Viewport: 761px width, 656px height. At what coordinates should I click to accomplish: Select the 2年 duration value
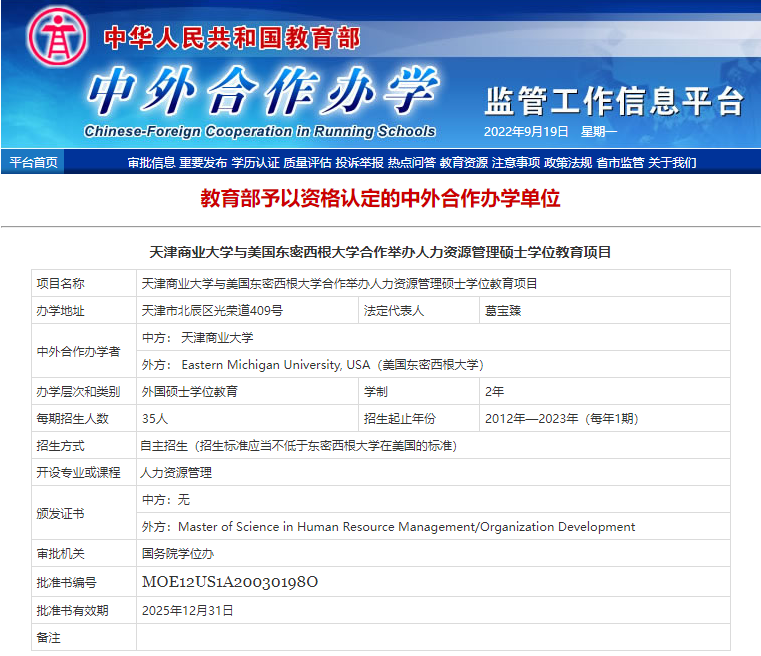(x=495, y=392)
